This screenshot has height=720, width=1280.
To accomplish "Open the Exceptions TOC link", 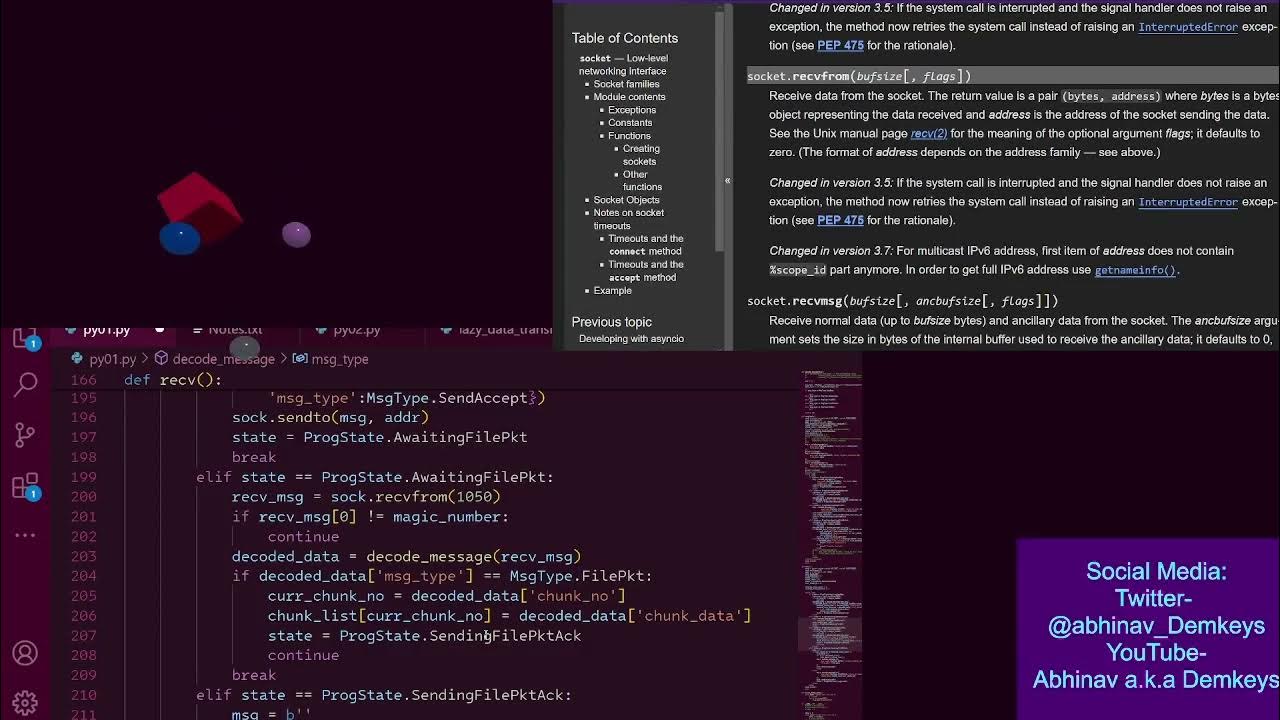I will [632, 110].
